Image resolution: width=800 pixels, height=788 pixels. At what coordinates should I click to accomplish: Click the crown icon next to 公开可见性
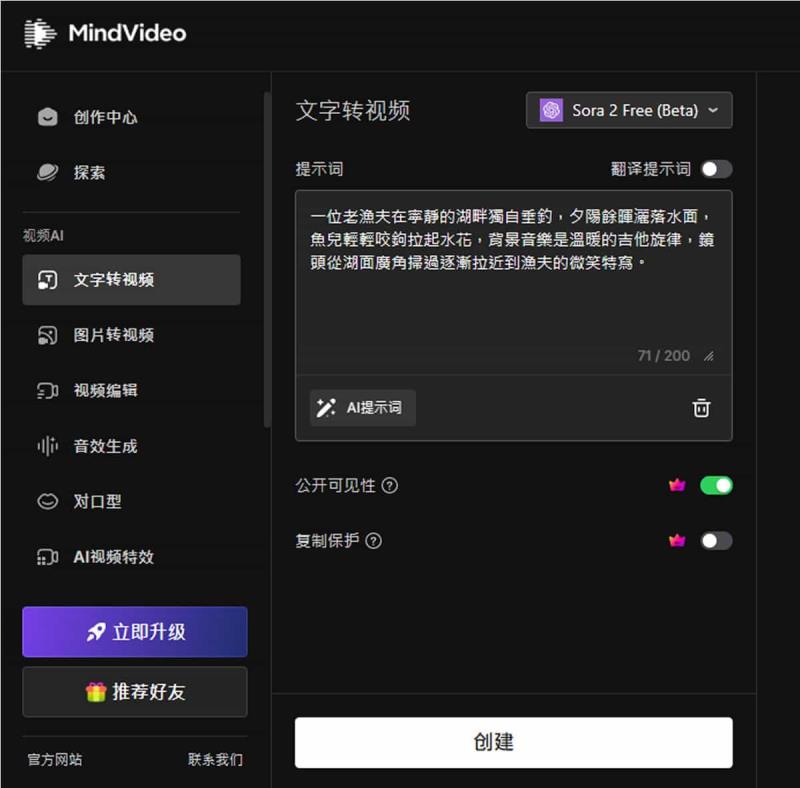point(677,486)
